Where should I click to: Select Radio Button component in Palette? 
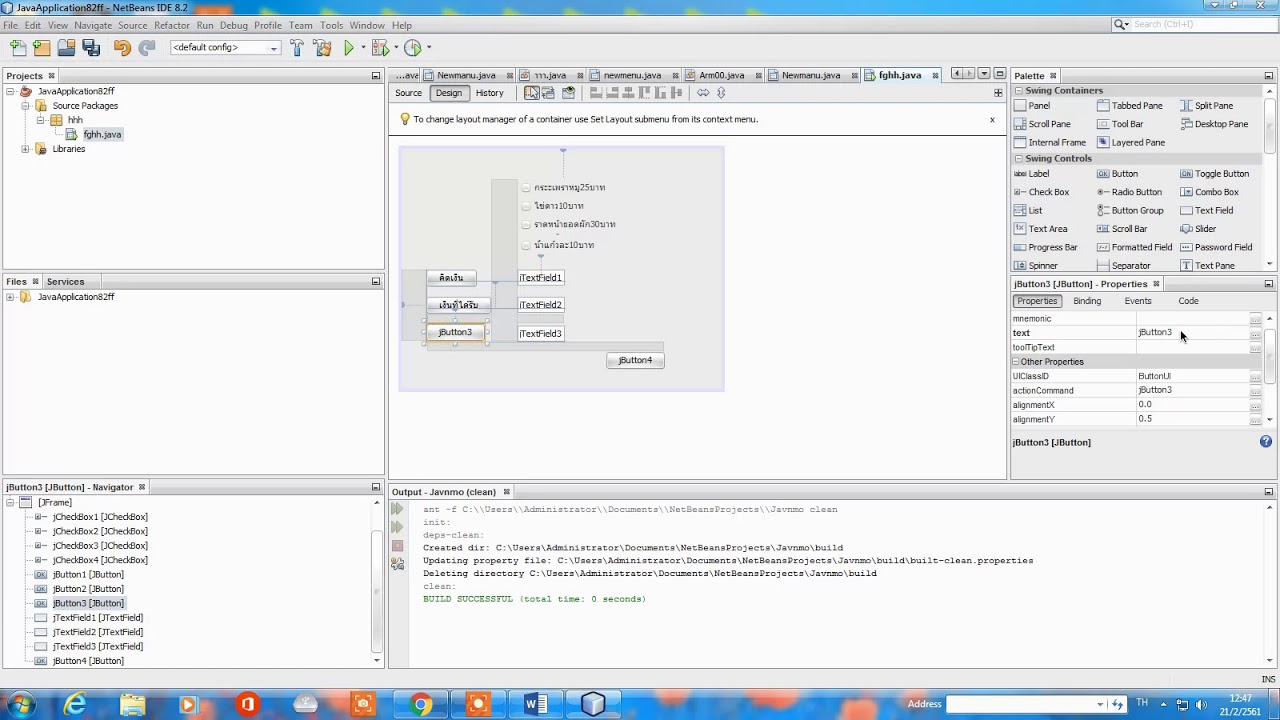point(1130,192)
